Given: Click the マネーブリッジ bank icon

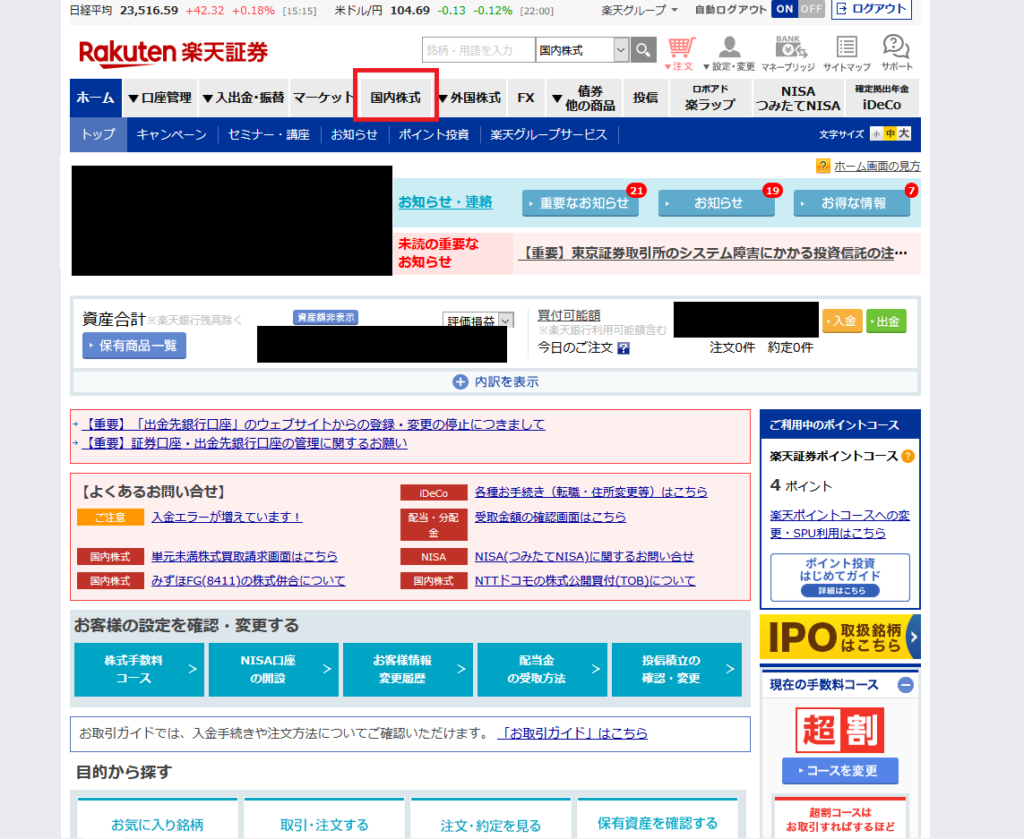Looking at the screenshot, I should click(789, 54).
